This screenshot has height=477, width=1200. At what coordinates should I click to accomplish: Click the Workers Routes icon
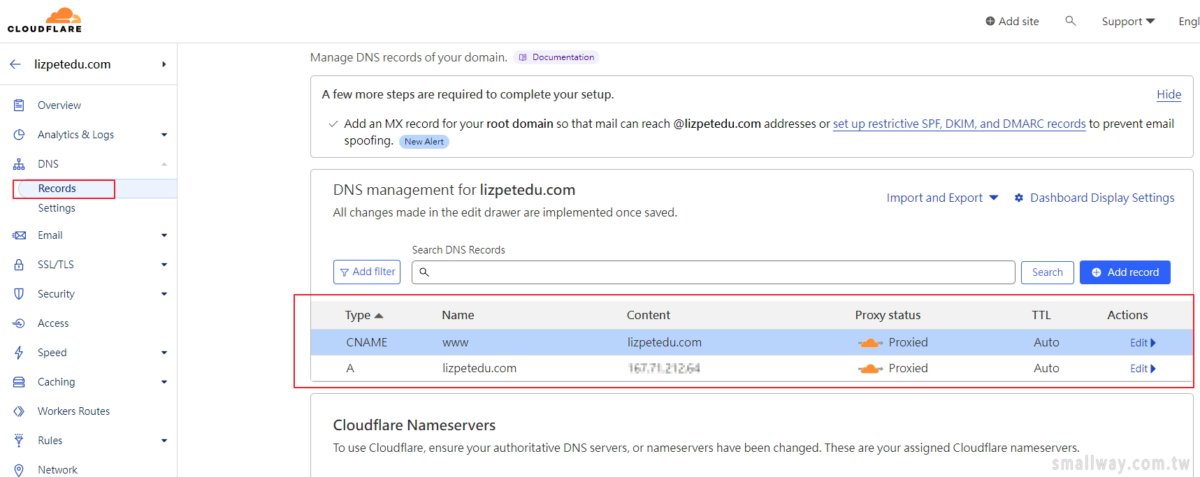pos(18,411)
